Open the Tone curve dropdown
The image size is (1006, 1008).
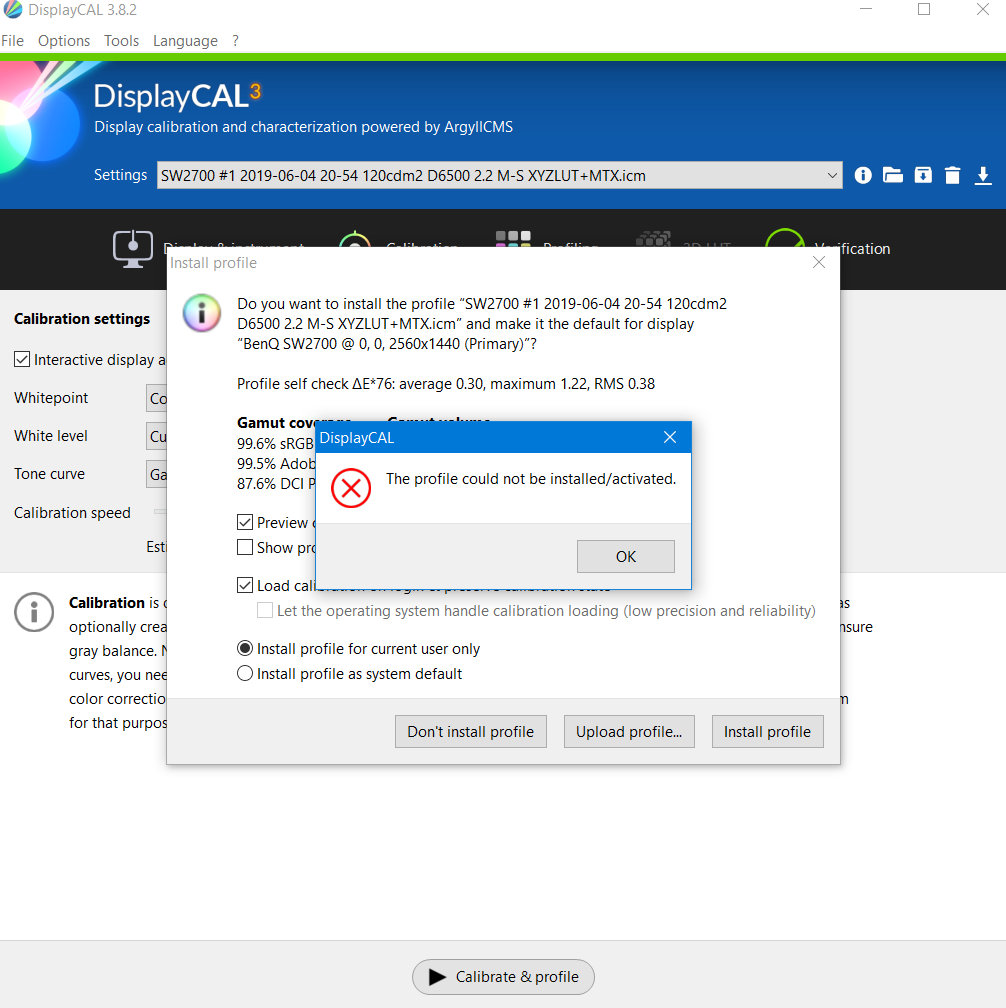tap(156, 474)
